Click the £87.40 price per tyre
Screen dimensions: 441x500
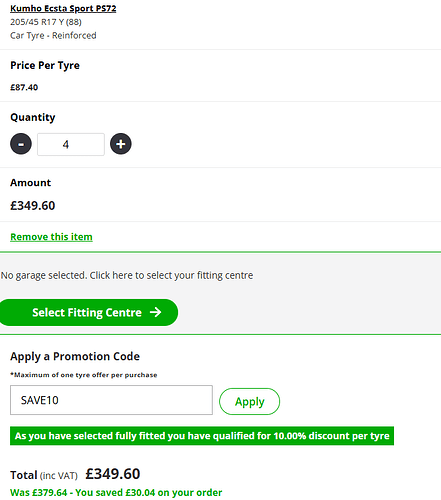pyautogui.click(x=24, y=87)
